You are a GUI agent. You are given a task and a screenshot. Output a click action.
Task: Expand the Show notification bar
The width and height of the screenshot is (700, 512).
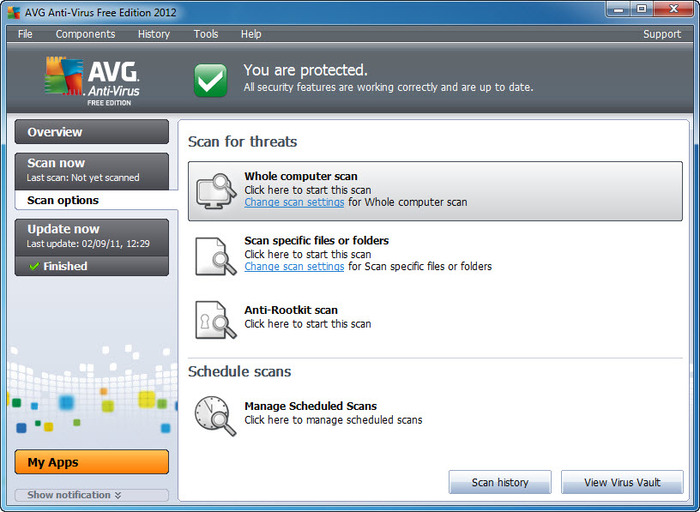pyautogui.click(x=92, y=495)
